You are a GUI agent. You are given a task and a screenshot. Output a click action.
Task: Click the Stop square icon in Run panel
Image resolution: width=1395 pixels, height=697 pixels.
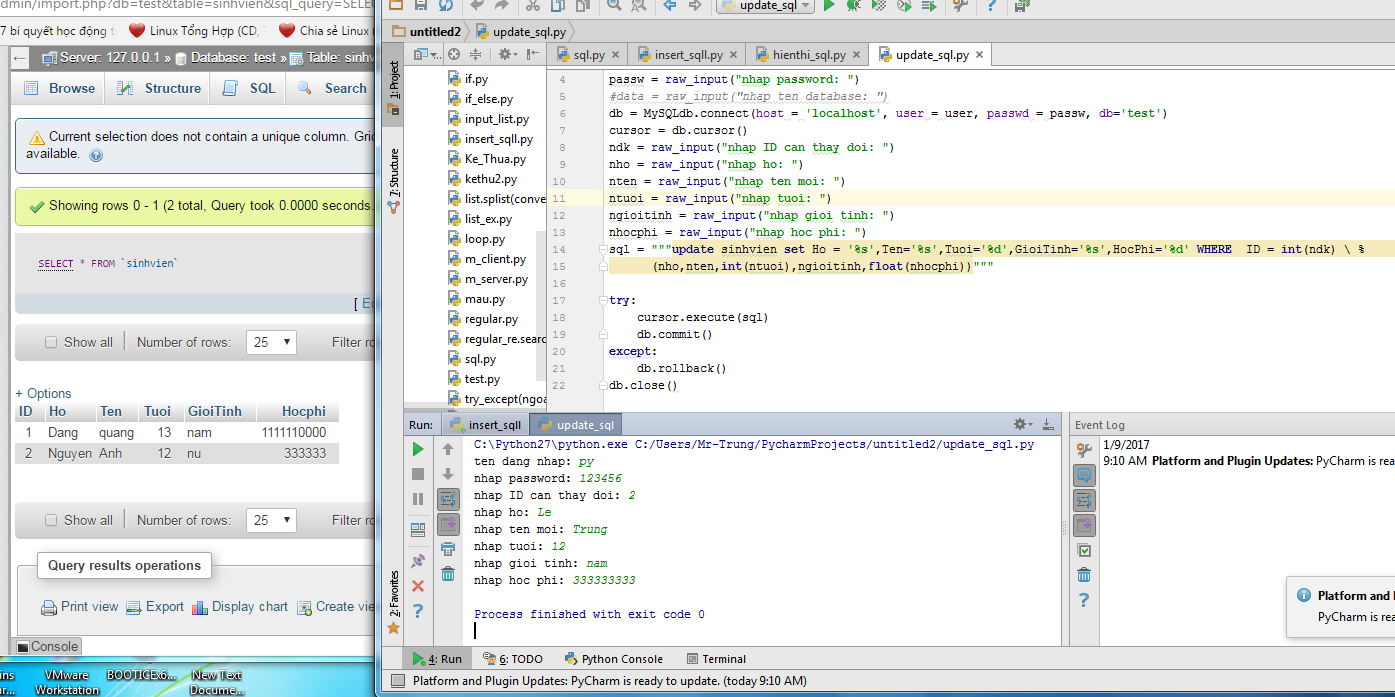[418, 474]
